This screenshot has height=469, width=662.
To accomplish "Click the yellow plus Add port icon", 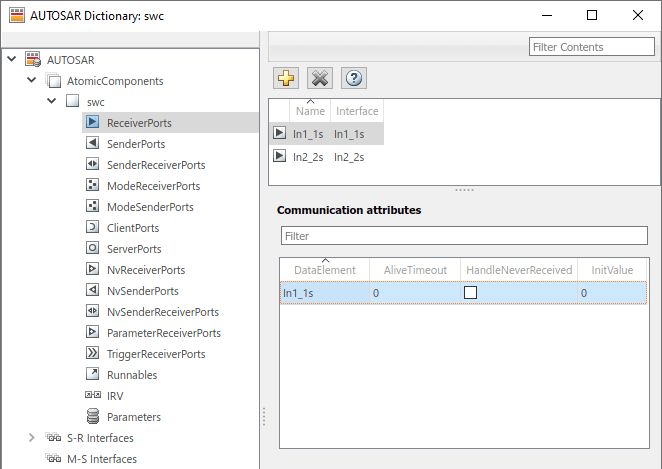I will pyautogui.click(x=286, y=79).
